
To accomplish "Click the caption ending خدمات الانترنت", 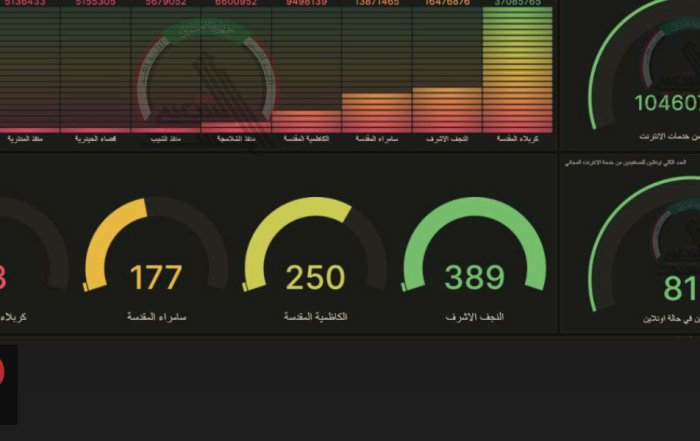I will [x=670, y=137].
